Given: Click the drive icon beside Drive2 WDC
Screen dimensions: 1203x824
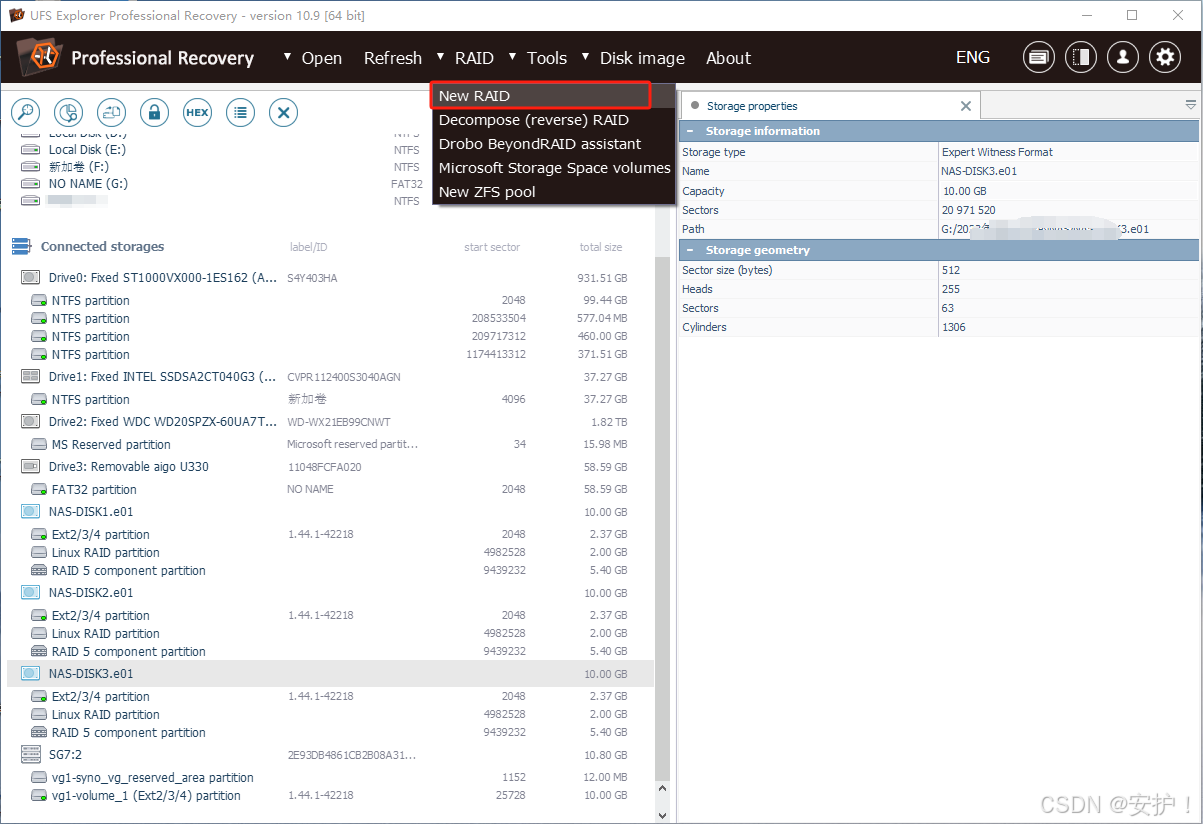Looking at the screenshot, I should (x=31, y=422).
